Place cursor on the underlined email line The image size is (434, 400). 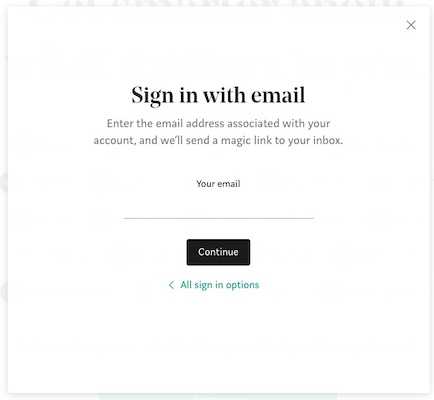218,208
